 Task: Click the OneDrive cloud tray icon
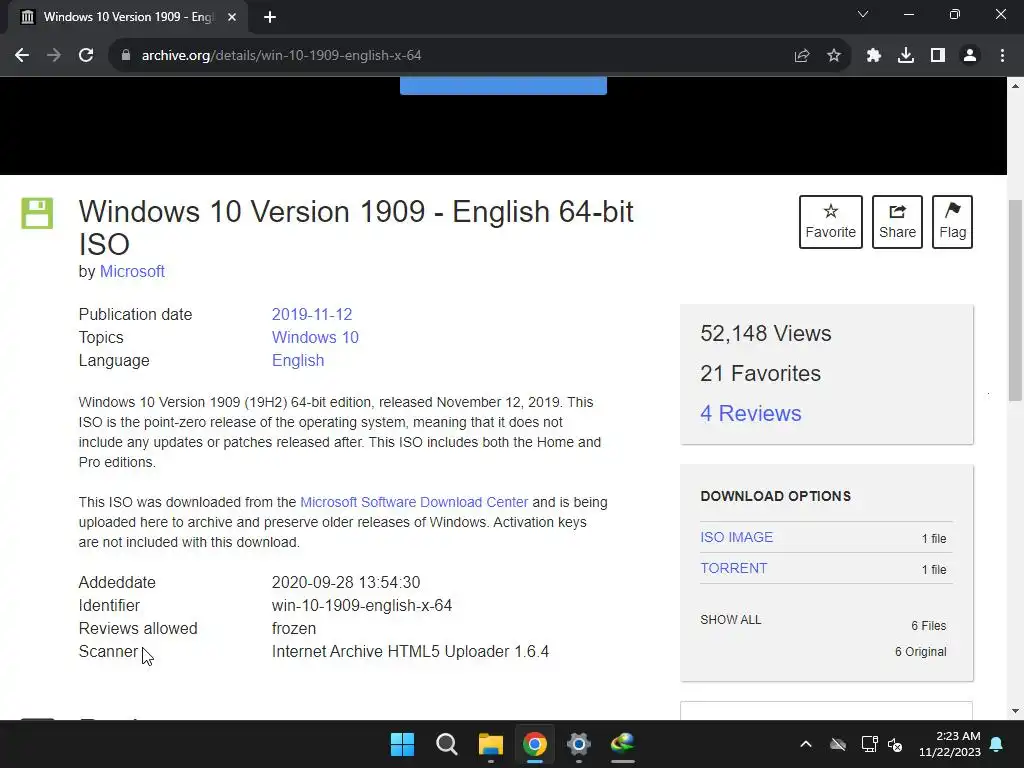click(x=838, y=744)
